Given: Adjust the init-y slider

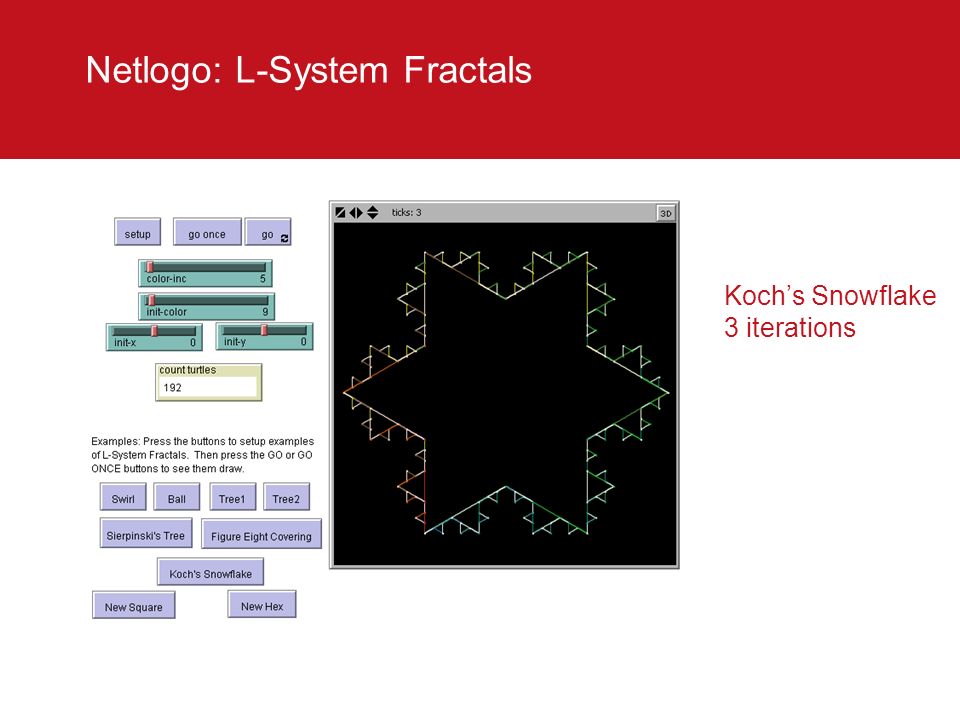Looking at the screenshot, I should [264, 337].
